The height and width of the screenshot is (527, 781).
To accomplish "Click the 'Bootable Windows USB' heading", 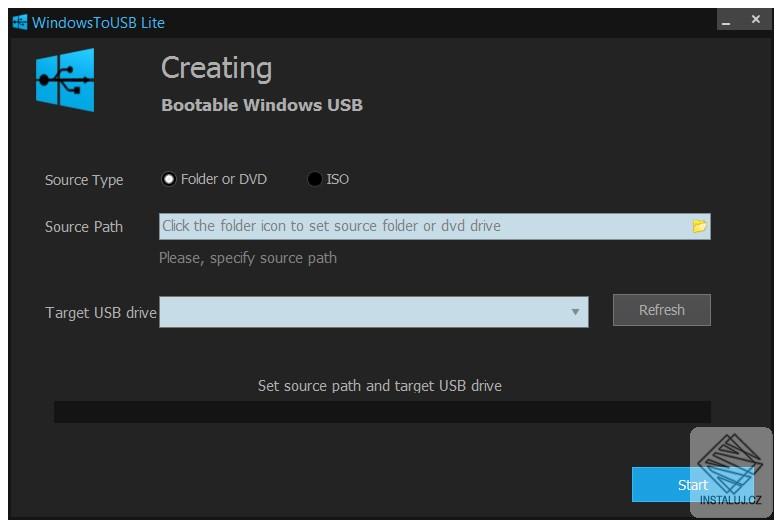I will pyautogui.click(x=262, y=105).
